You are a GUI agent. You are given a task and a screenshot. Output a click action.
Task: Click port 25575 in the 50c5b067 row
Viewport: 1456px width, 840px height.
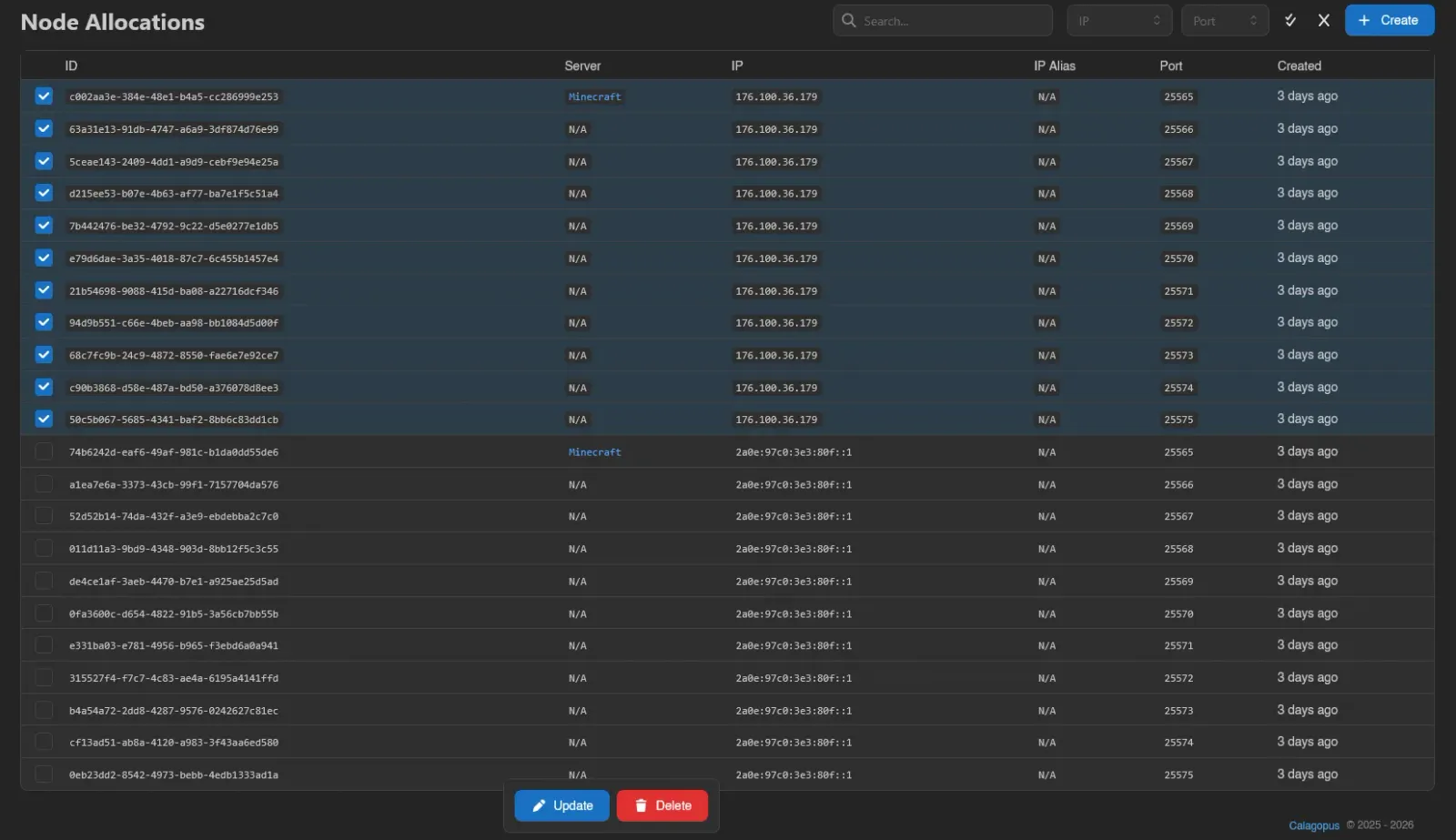(x=1178, y=420)
